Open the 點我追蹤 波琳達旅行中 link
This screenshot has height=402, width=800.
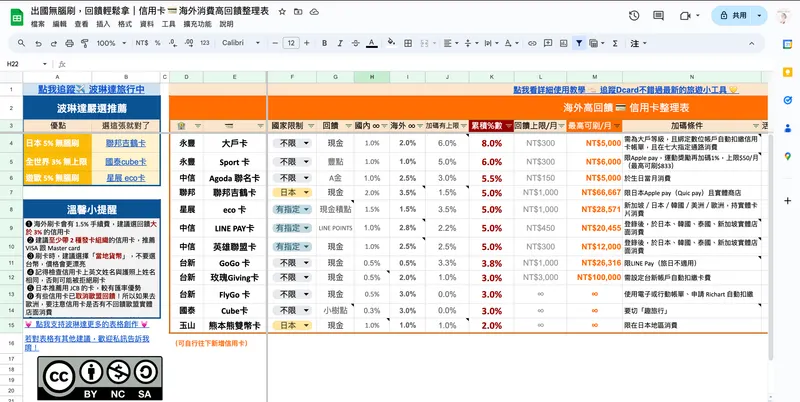(91, 89)
